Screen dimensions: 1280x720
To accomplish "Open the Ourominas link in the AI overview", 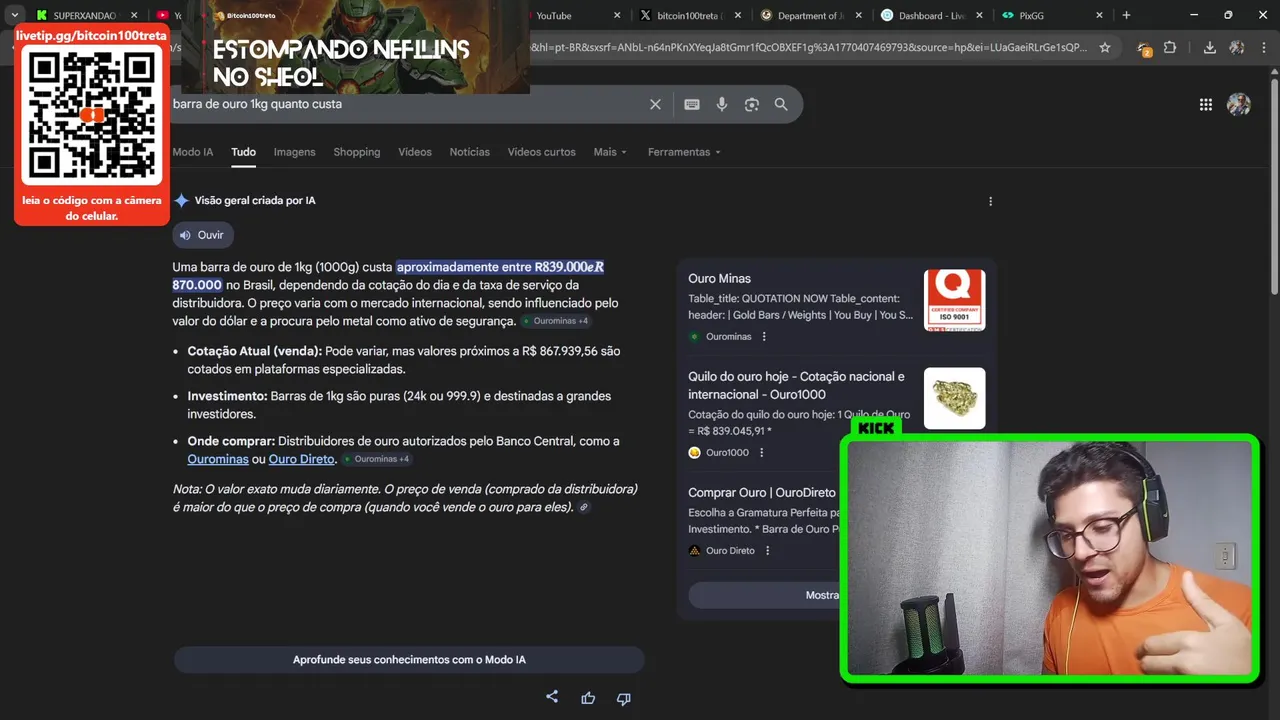I will [x=218, y=459].
